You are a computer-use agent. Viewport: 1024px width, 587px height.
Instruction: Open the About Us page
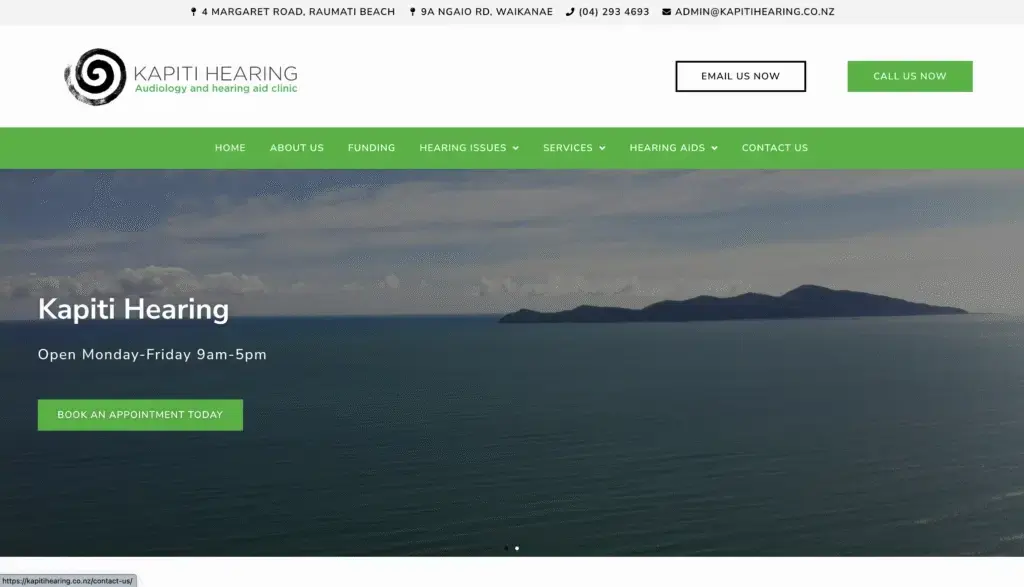point(296,147)
